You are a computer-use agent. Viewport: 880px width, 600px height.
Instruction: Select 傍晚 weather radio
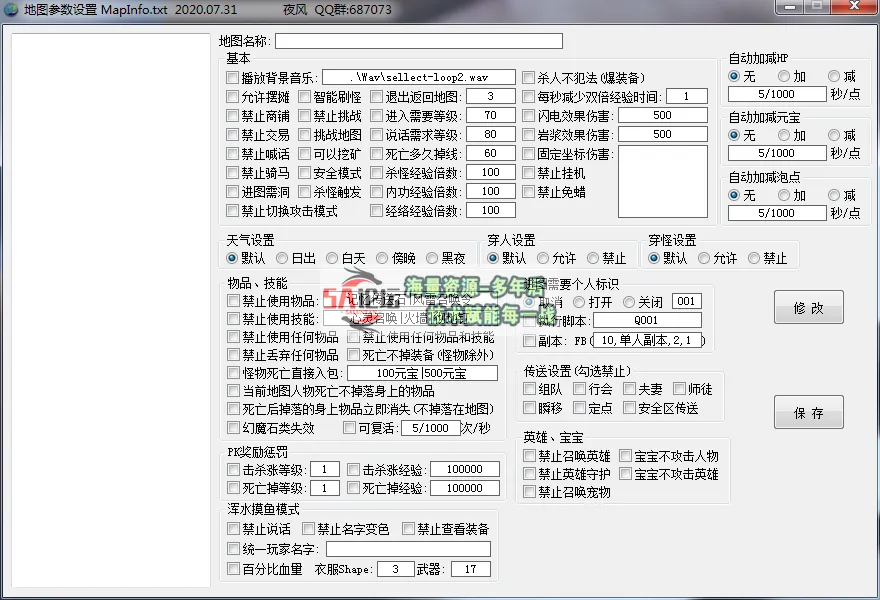pyautogui.click(x=382, y=258)
